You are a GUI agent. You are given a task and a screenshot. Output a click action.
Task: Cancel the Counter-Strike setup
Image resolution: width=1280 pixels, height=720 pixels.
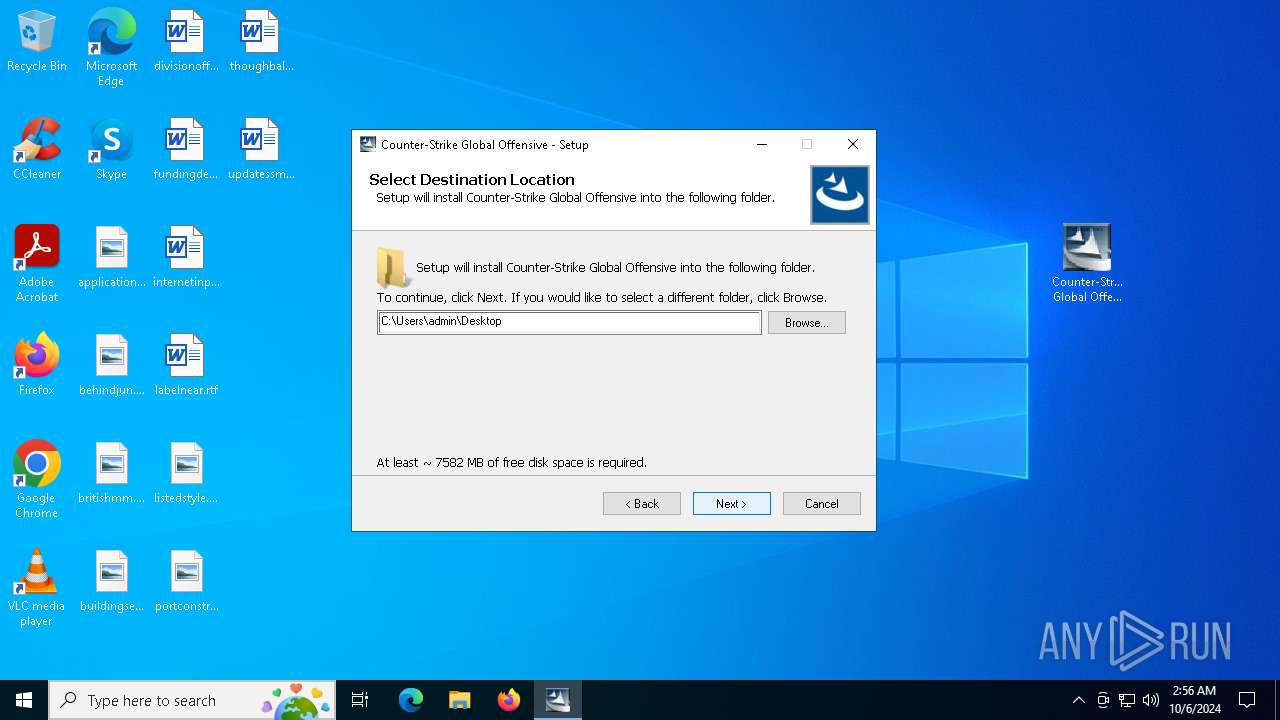(x=822, y=503)
